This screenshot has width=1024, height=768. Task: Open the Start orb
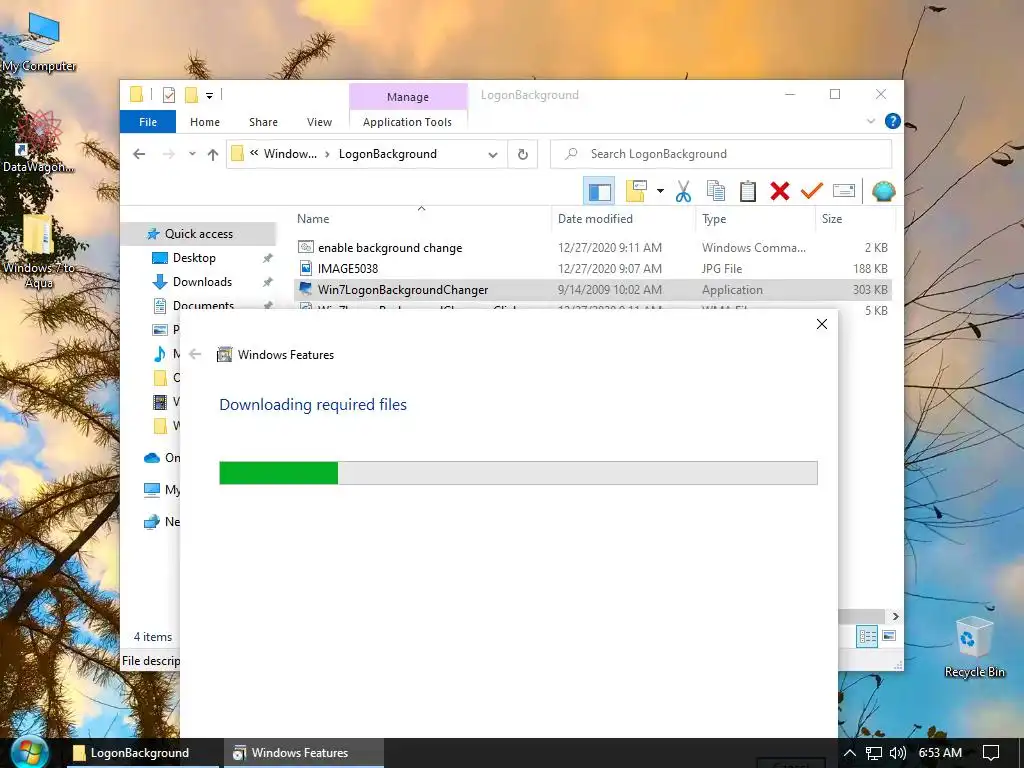[x=29, y=753]
